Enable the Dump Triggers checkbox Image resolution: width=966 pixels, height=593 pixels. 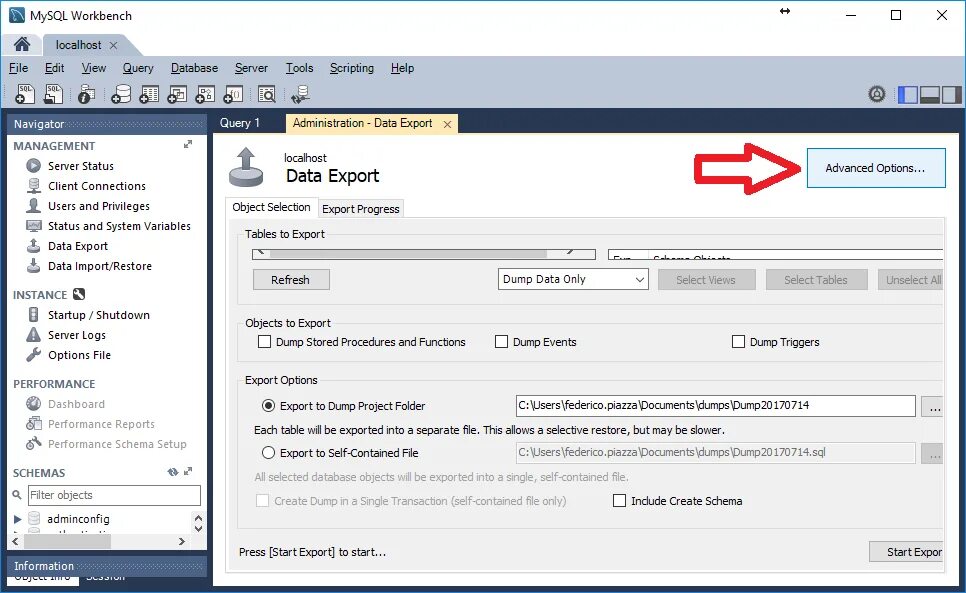[738, 342]
